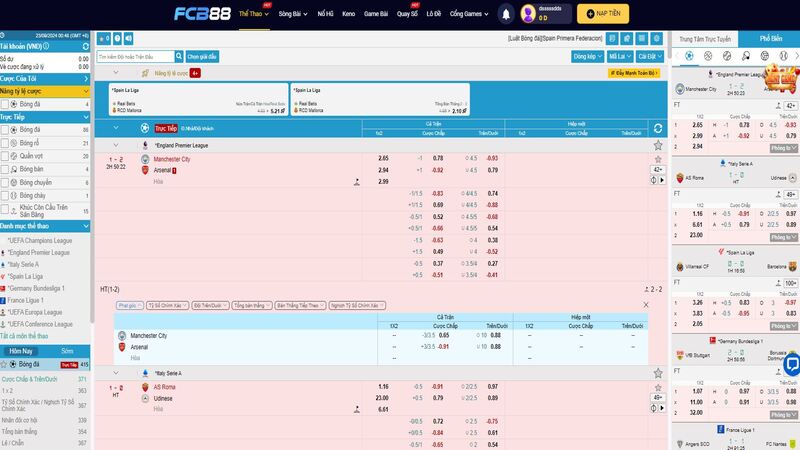Open the Mã Lai odds type dropdown
800x450 pixels.
[620, 57]
